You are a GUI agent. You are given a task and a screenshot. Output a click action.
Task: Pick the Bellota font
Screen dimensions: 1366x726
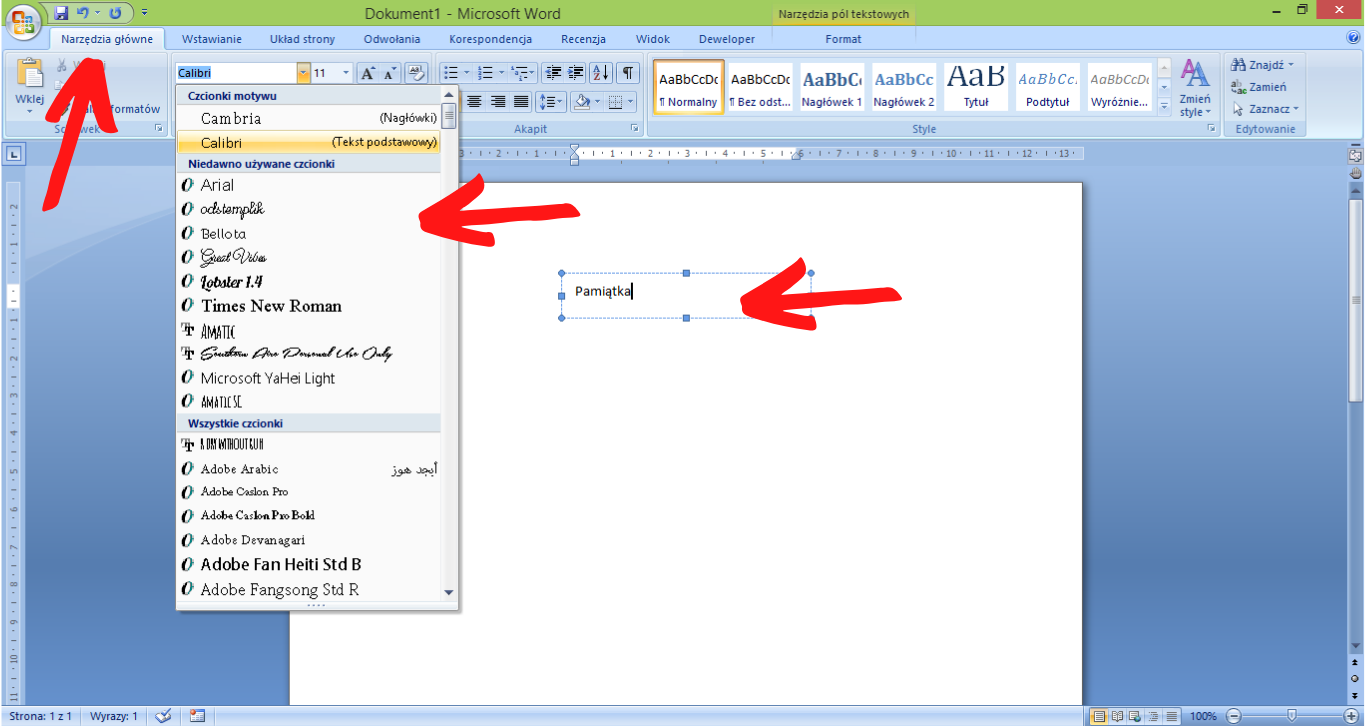(x=309, y=233)
